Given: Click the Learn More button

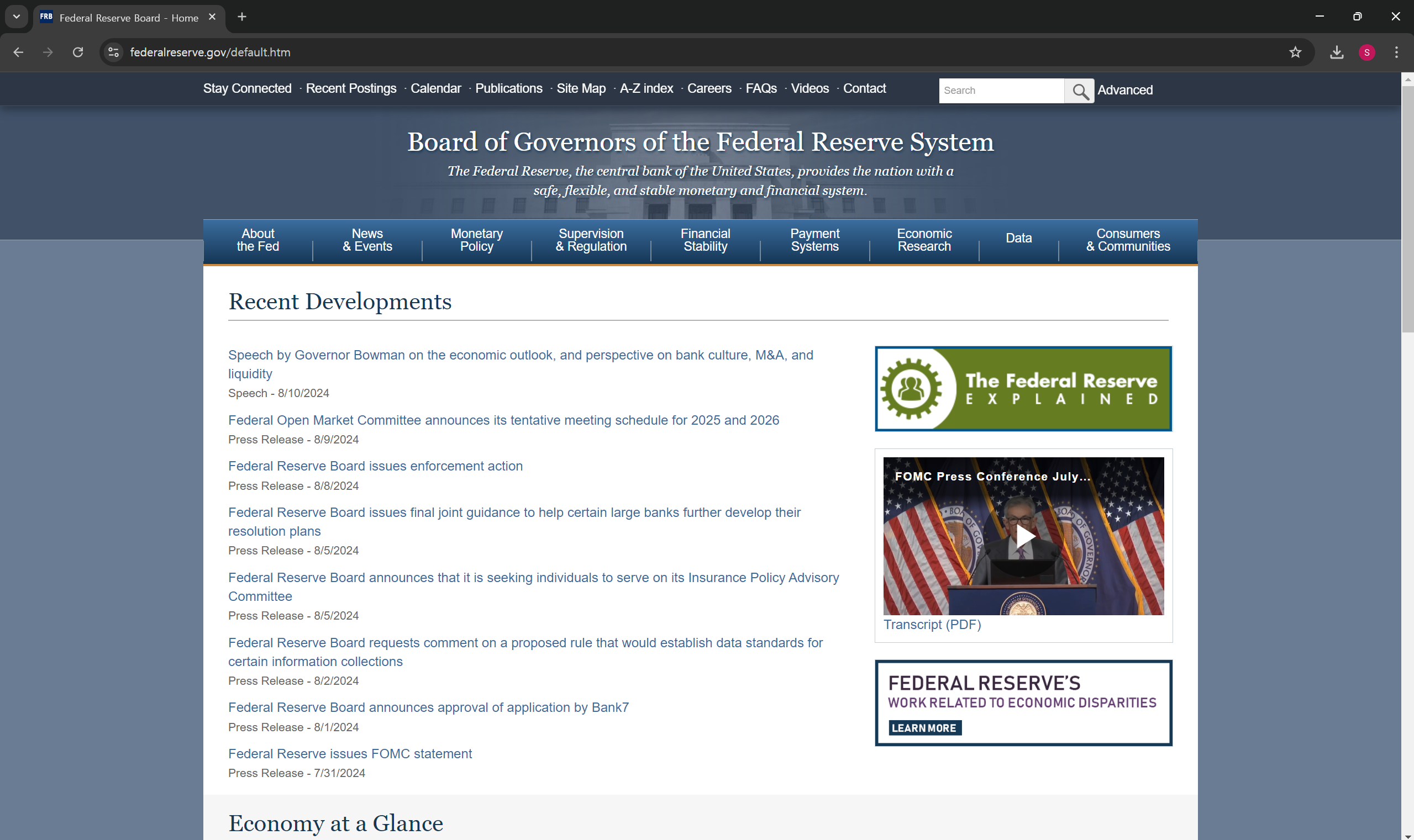Looking at the screenshot, I should pos(924,728).
